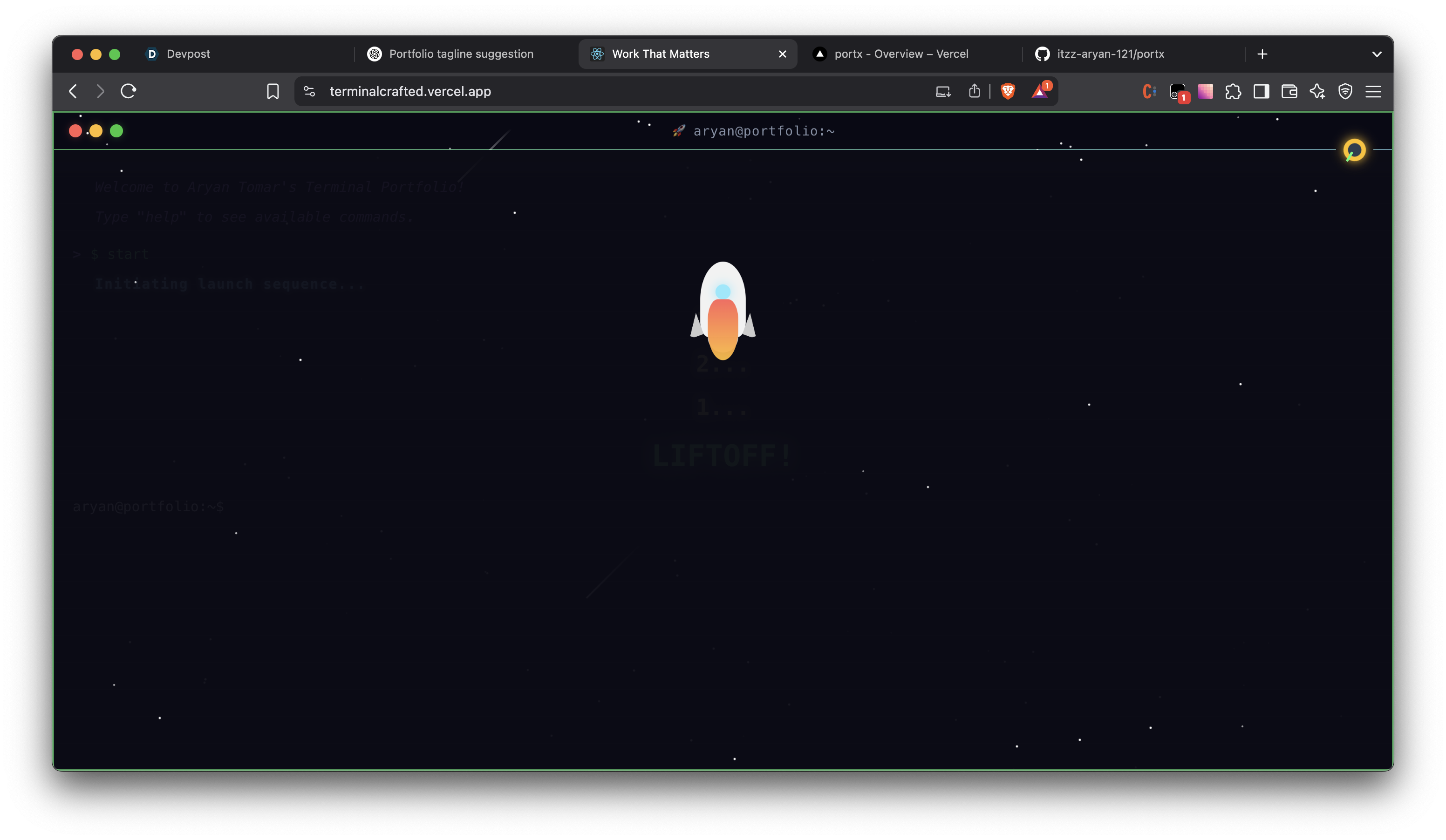Bookmark this page with bookmark icon
This screenshot has width=1446, height=840.
(273, 92)
